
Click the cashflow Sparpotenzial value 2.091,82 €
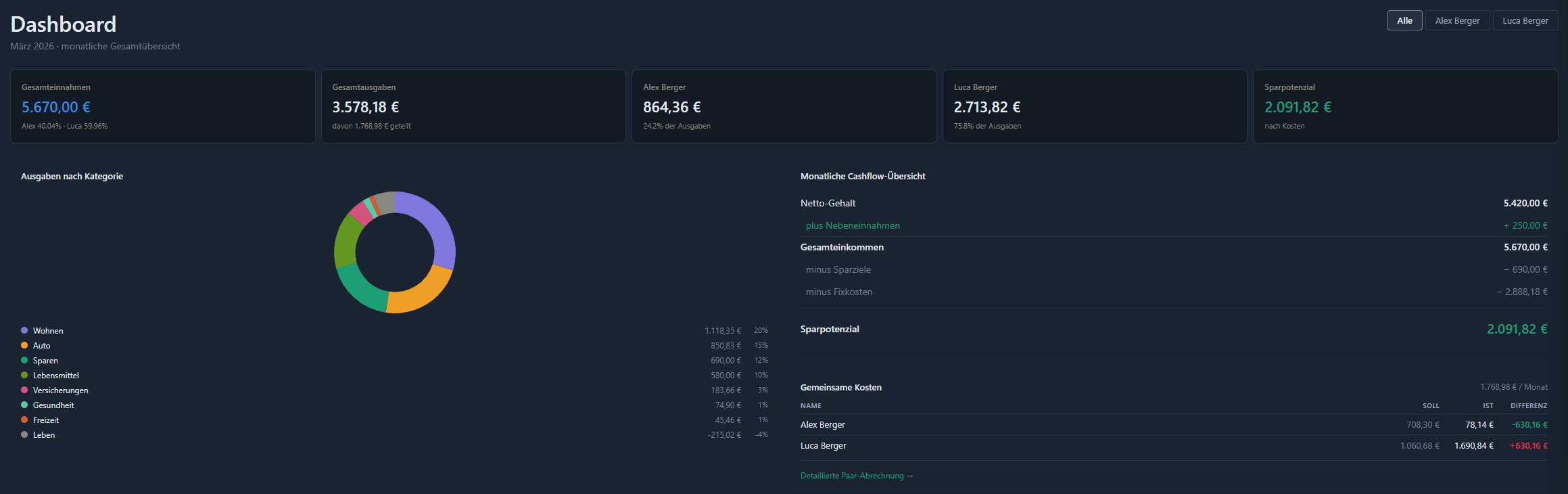click(x=1517, y=329)
